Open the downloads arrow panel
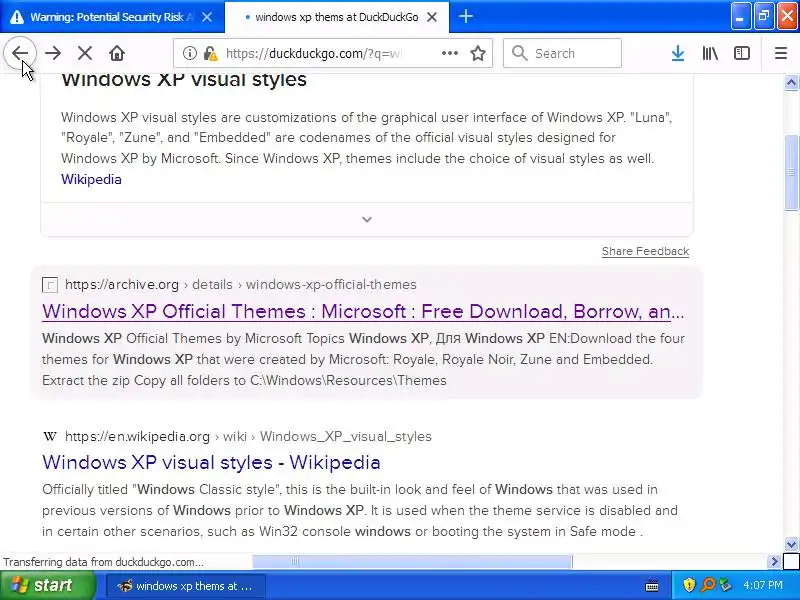This screenshot has width=800, height=600. click(x=678, y=53)
